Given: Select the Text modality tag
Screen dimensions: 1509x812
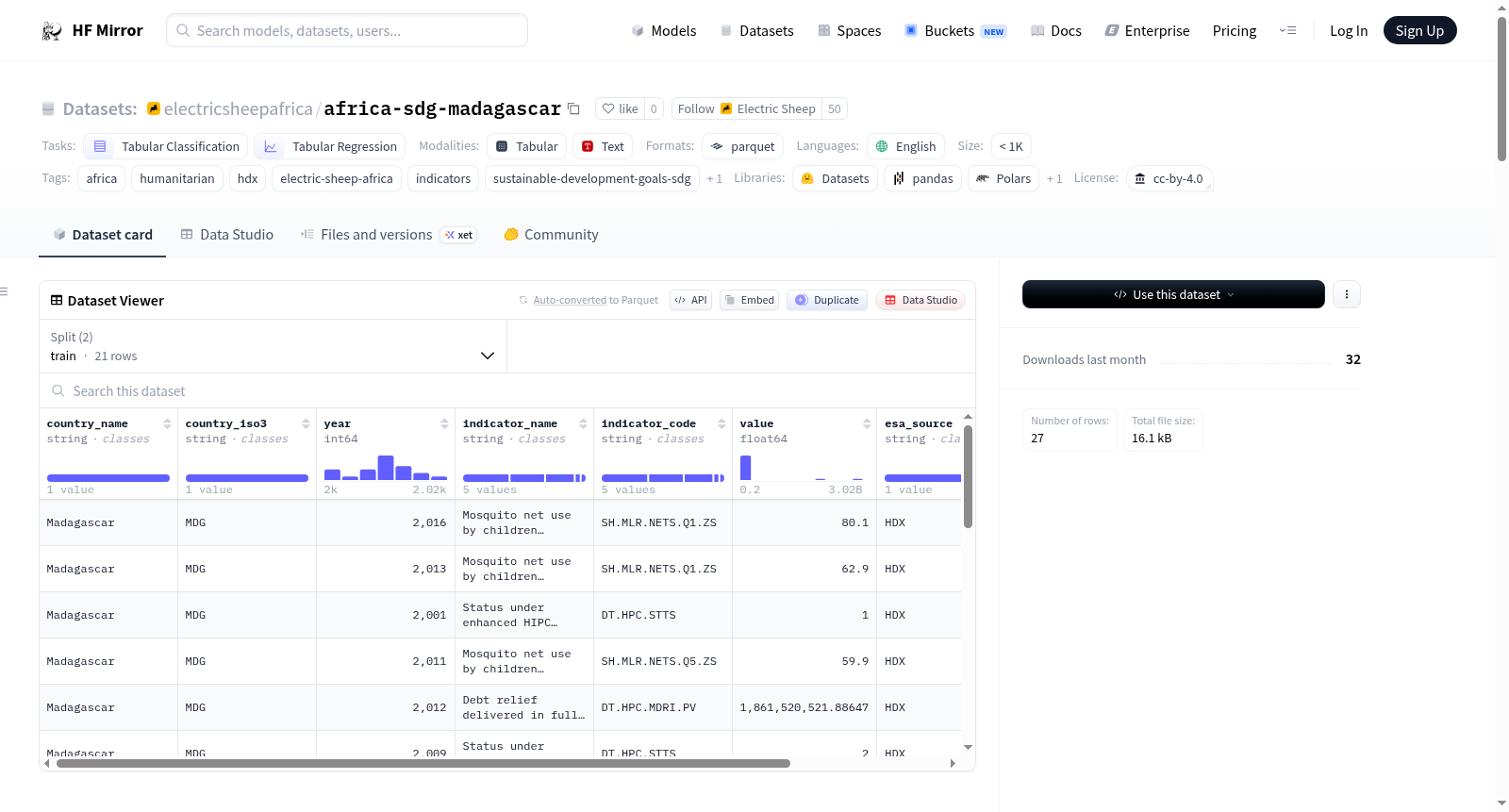Looking at the screenshot, I should click(x=603, y=146).
